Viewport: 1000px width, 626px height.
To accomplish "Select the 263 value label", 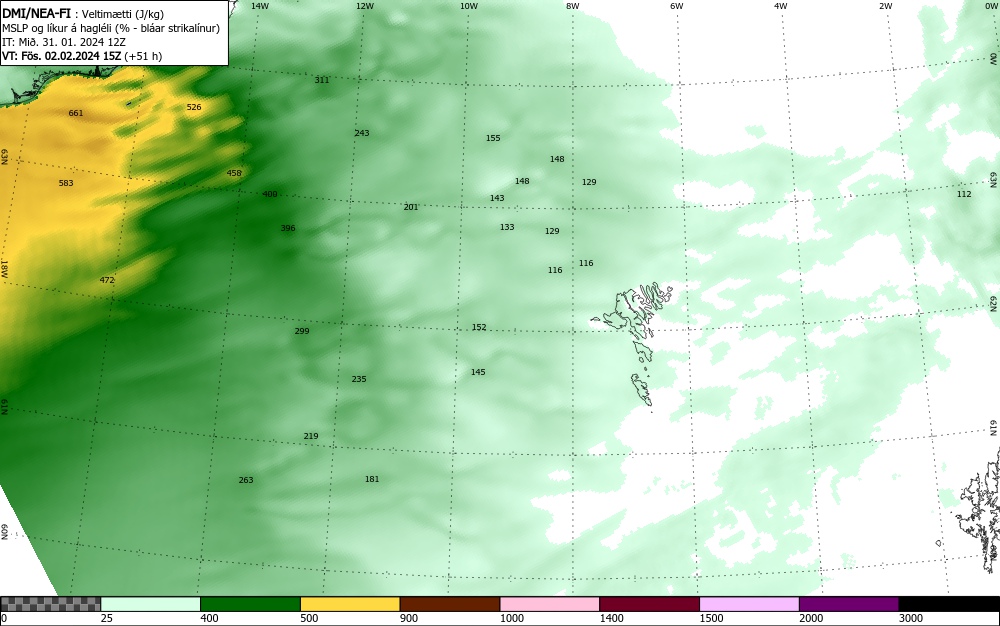I will pyautogui.click(x=246, y=481).
